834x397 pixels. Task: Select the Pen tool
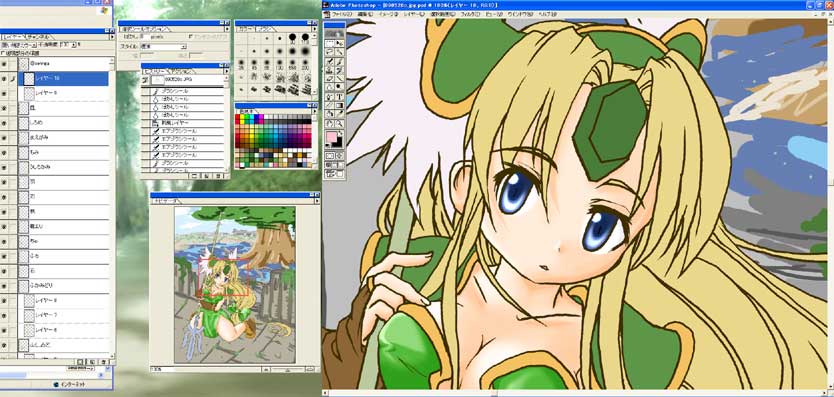[x=329, y=96]
